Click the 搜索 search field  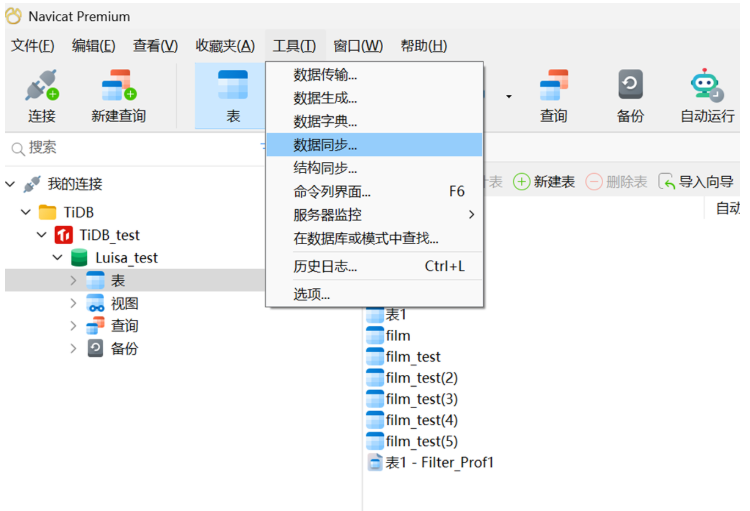130,147
